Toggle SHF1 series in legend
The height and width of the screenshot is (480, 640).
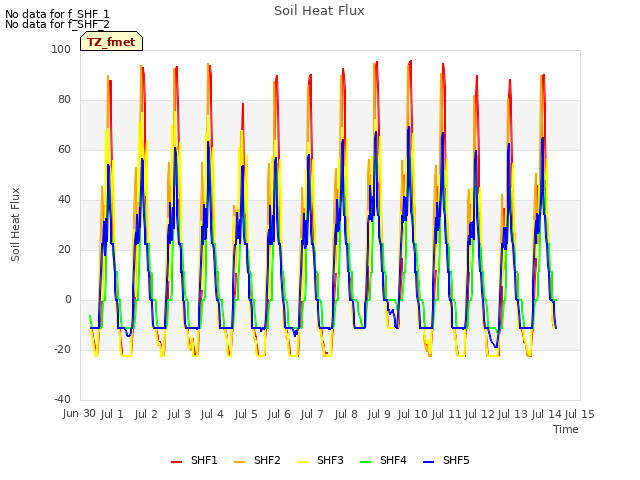tap(194, 460)
